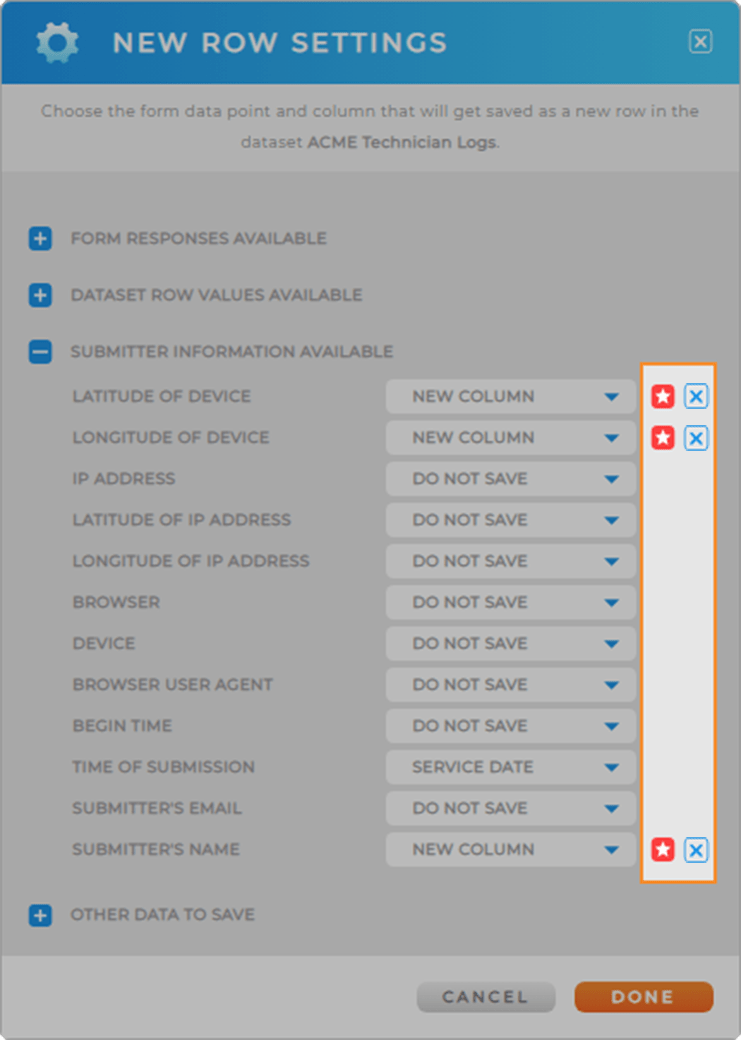
Task: Open the Browser column dropdown
Action: [510, 603]
